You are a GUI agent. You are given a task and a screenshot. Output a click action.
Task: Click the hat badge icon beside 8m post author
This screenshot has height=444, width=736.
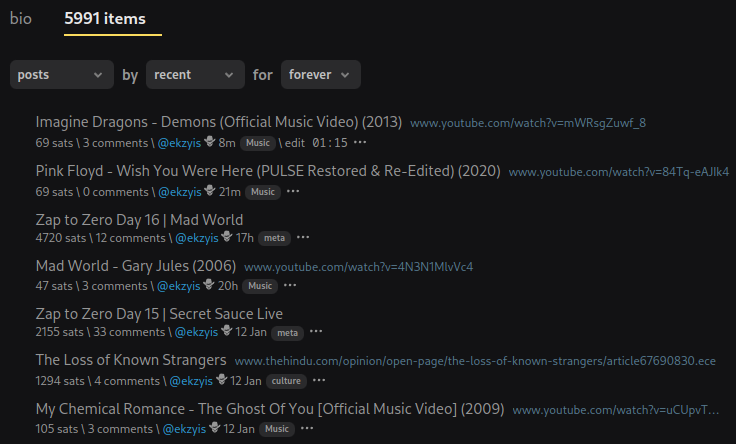click(x=210, y=142)
